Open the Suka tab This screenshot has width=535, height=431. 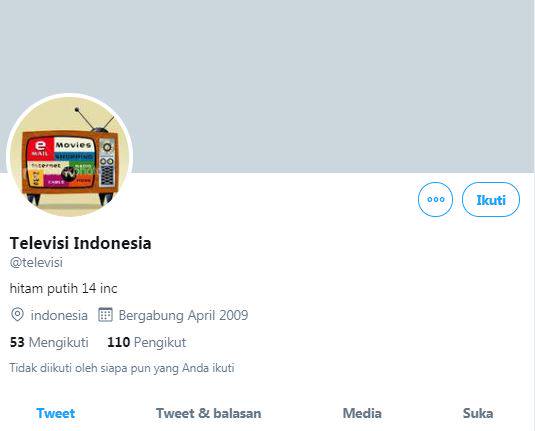pyautogui.click(x=478, y=413)
